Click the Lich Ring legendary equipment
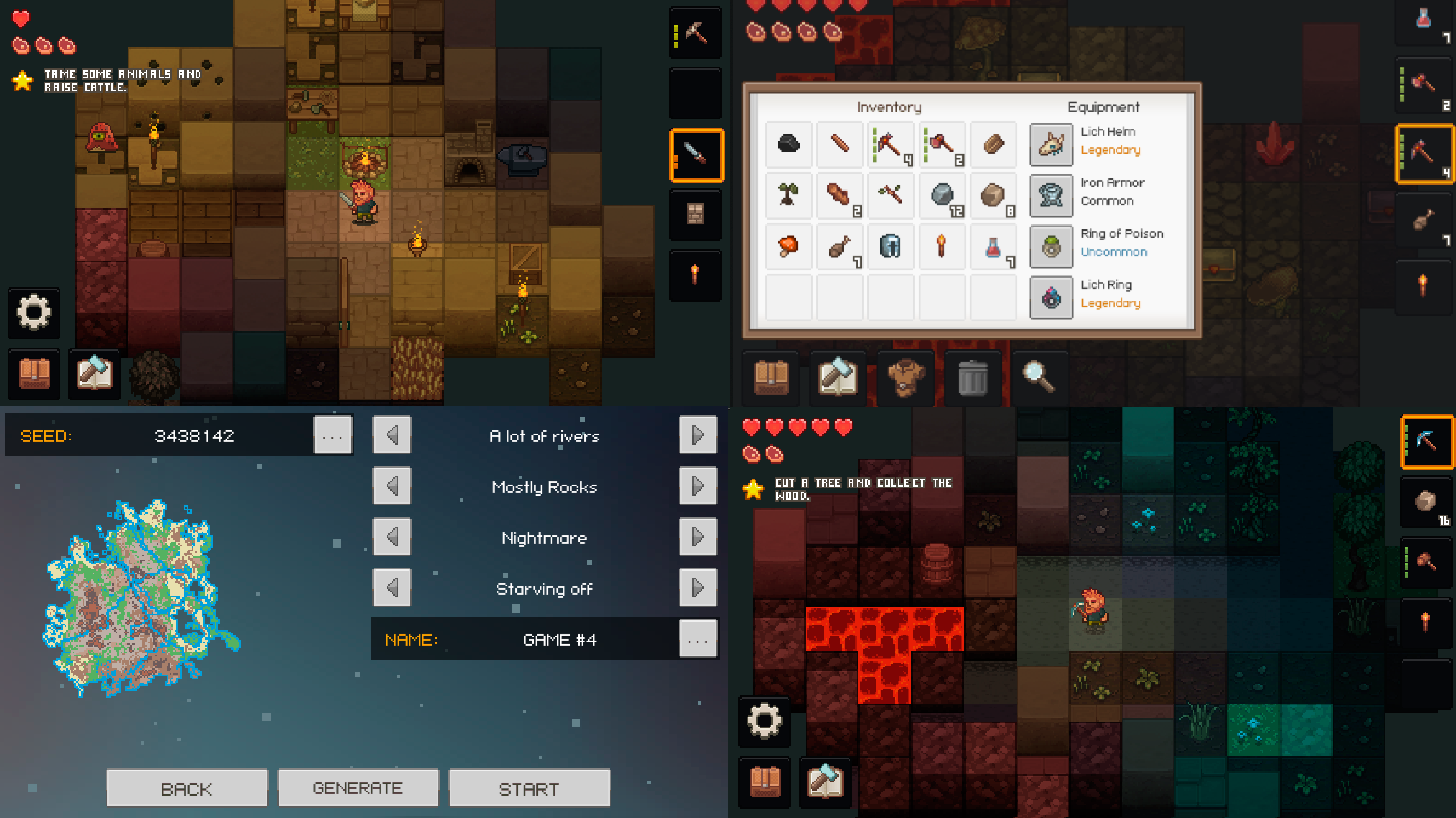The height and width of the screenshot is (818, 1456). click(x=1052, y=297)
